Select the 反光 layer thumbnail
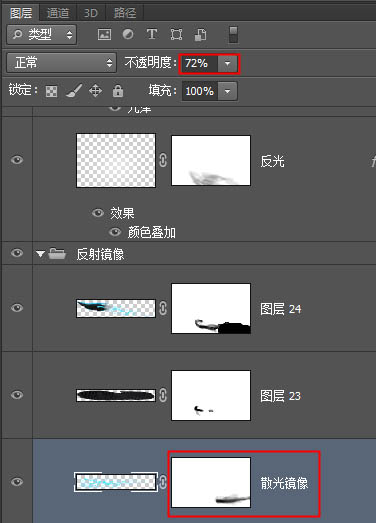376x523 pixels. pyautogui.click(x=116, y=160)
